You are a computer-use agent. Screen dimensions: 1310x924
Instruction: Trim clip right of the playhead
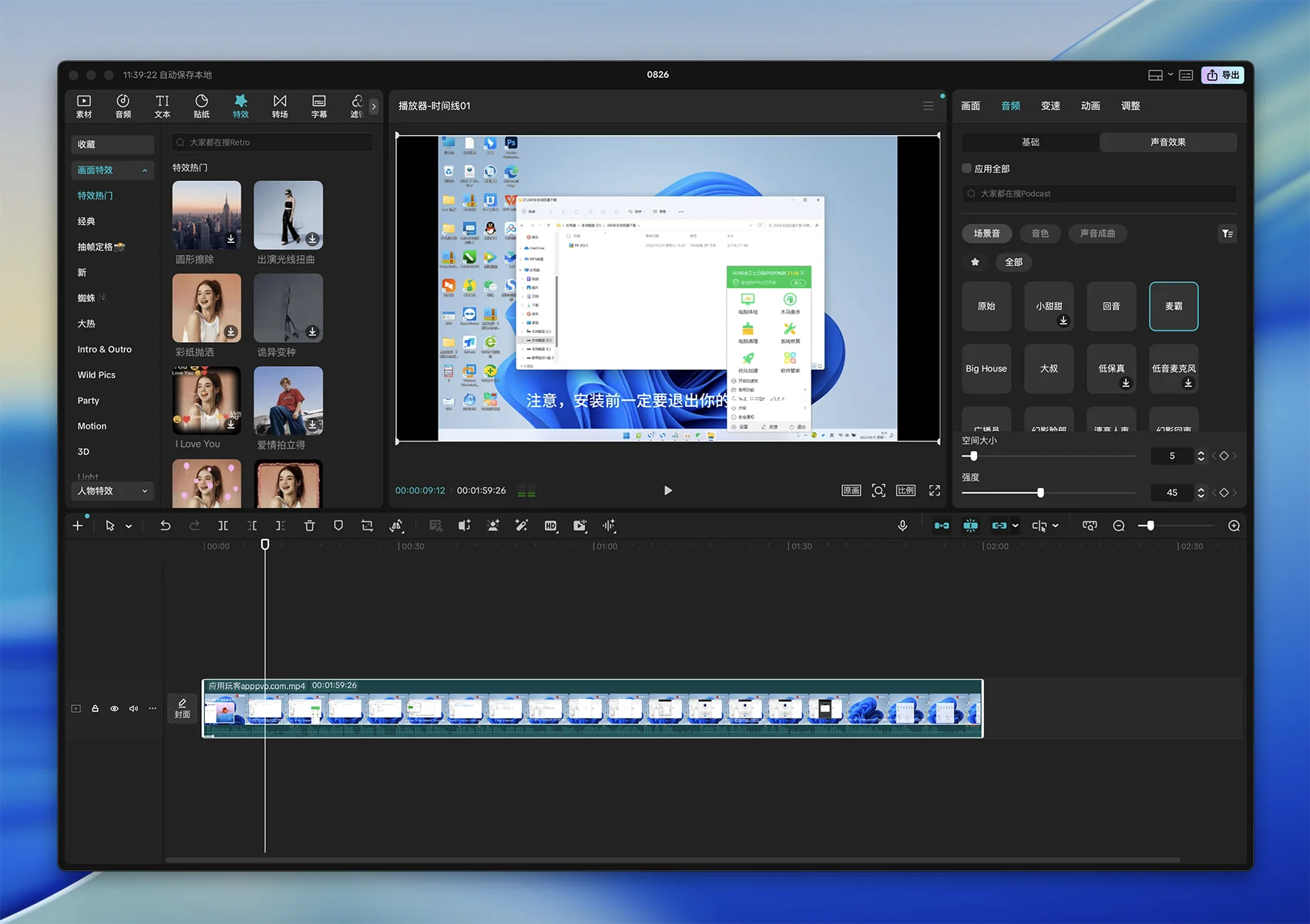[x=280, y=526]
